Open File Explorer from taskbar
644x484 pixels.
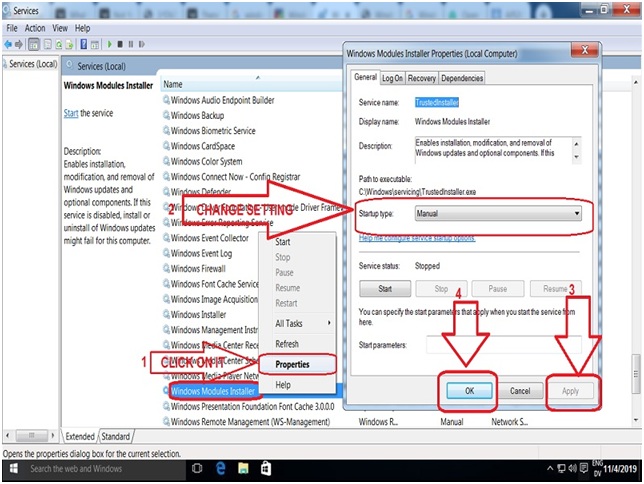coord(243,468)
